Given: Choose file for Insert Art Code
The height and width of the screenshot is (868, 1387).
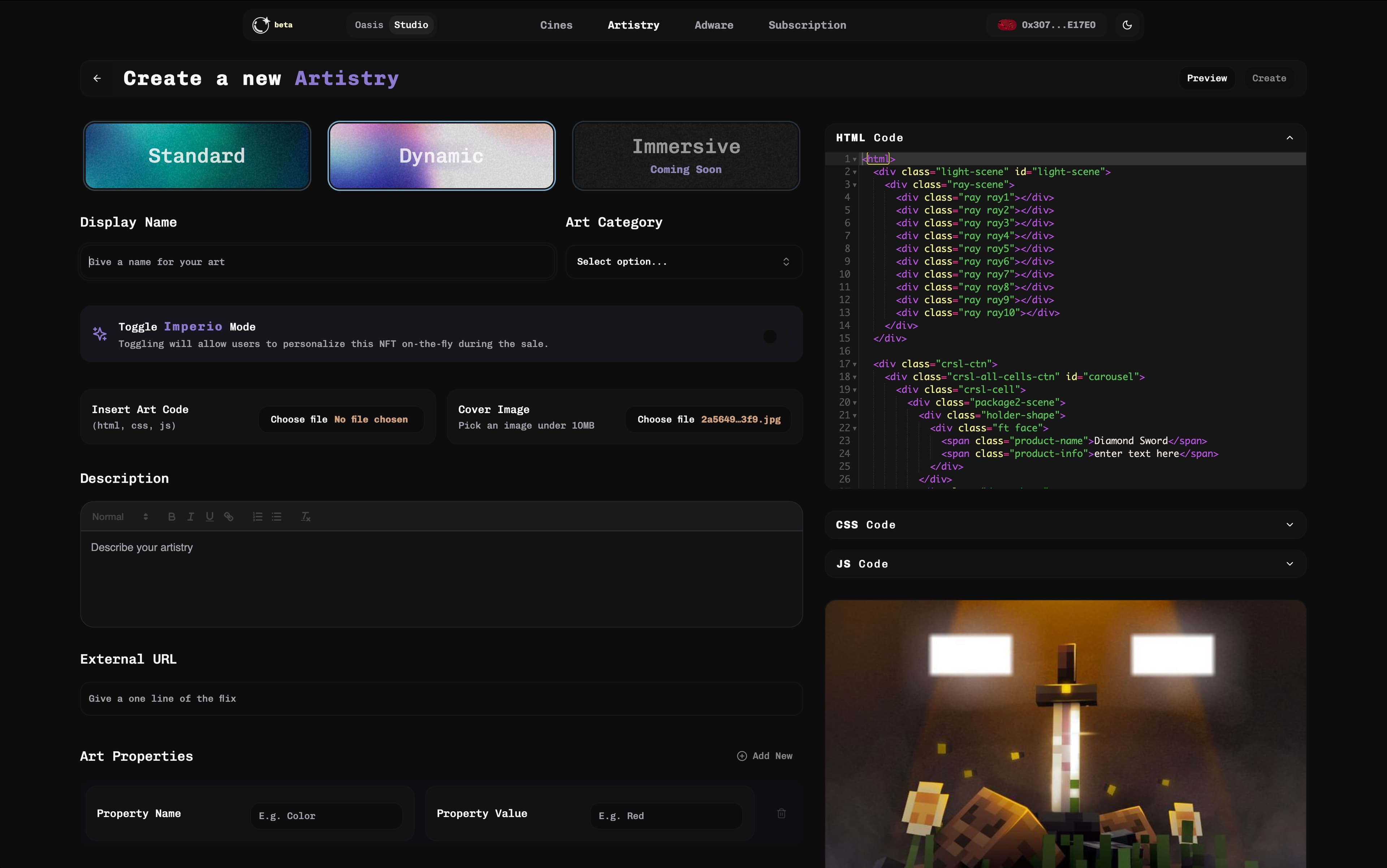Looking at the screenshot, I should click(341, 420).
